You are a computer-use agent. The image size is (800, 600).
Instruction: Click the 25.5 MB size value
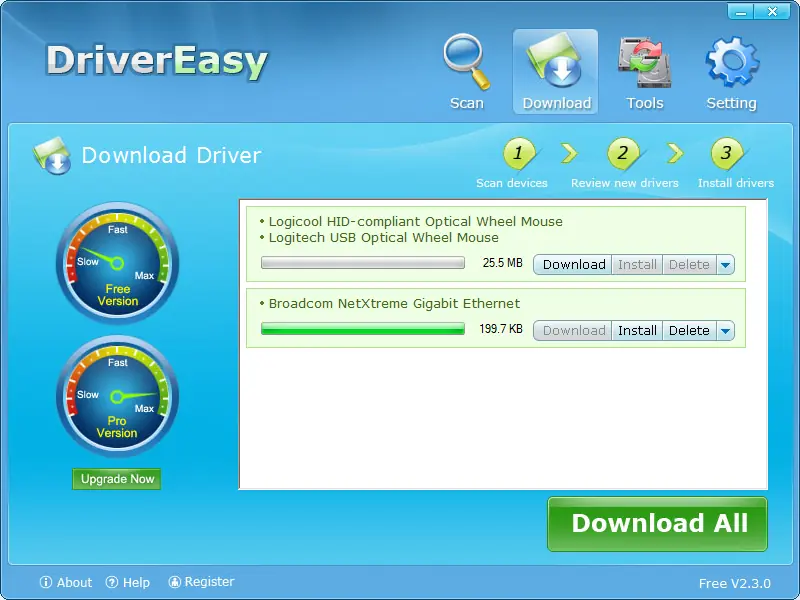[503, 263]
